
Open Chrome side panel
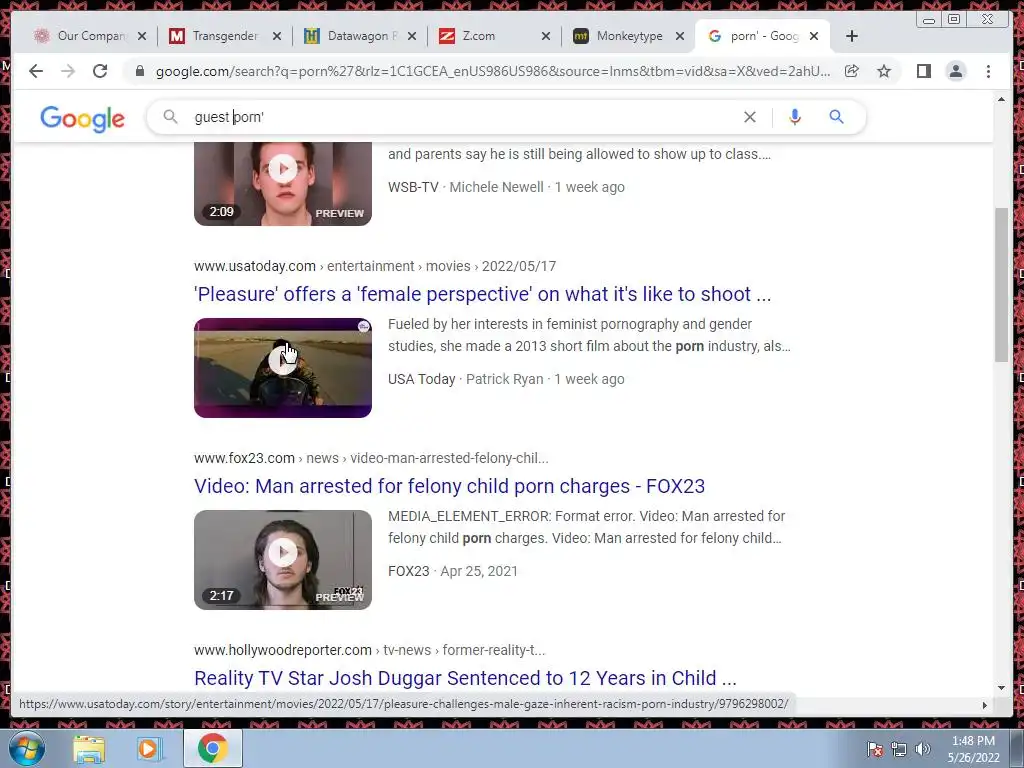923,71
